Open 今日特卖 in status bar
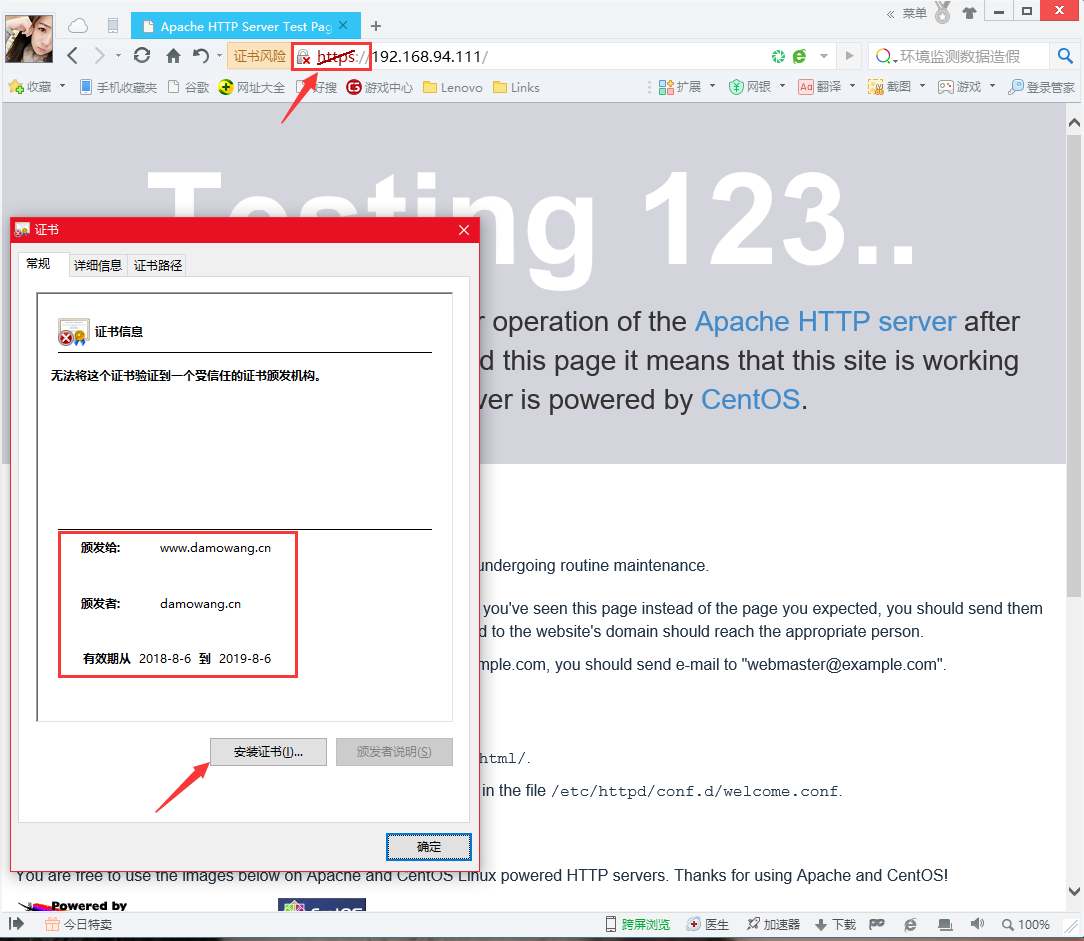The width and height of the screenshot is (1084, 941). pos(78,924)
